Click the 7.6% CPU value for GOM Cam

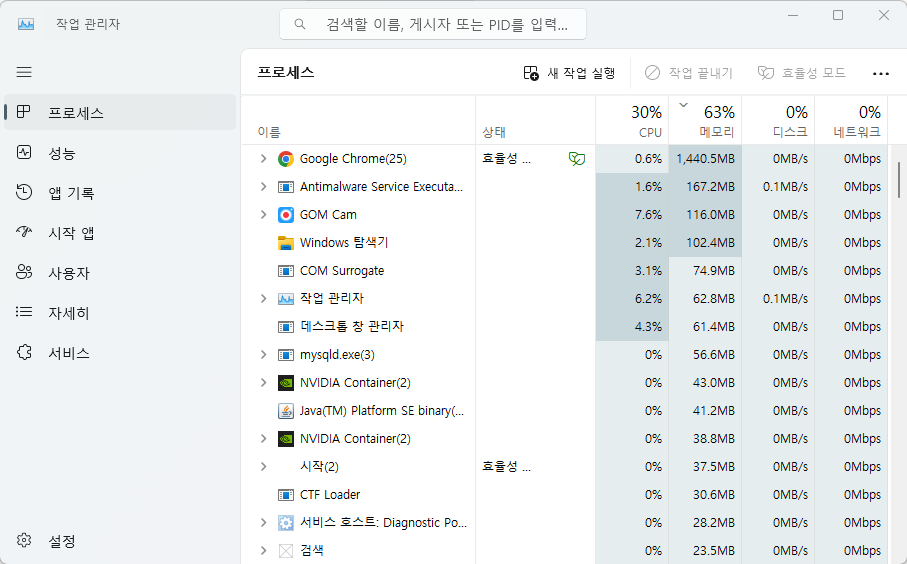point(648,215)
